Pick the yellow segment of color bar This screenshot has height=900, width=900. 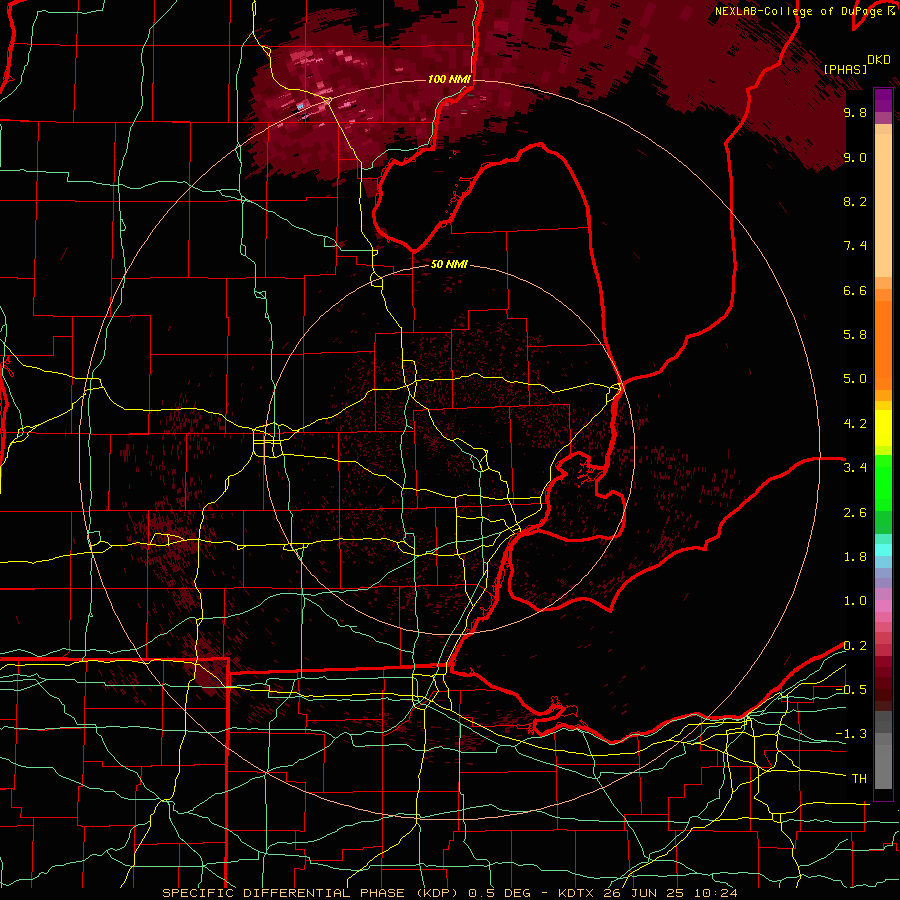click(x=883, y=428)
